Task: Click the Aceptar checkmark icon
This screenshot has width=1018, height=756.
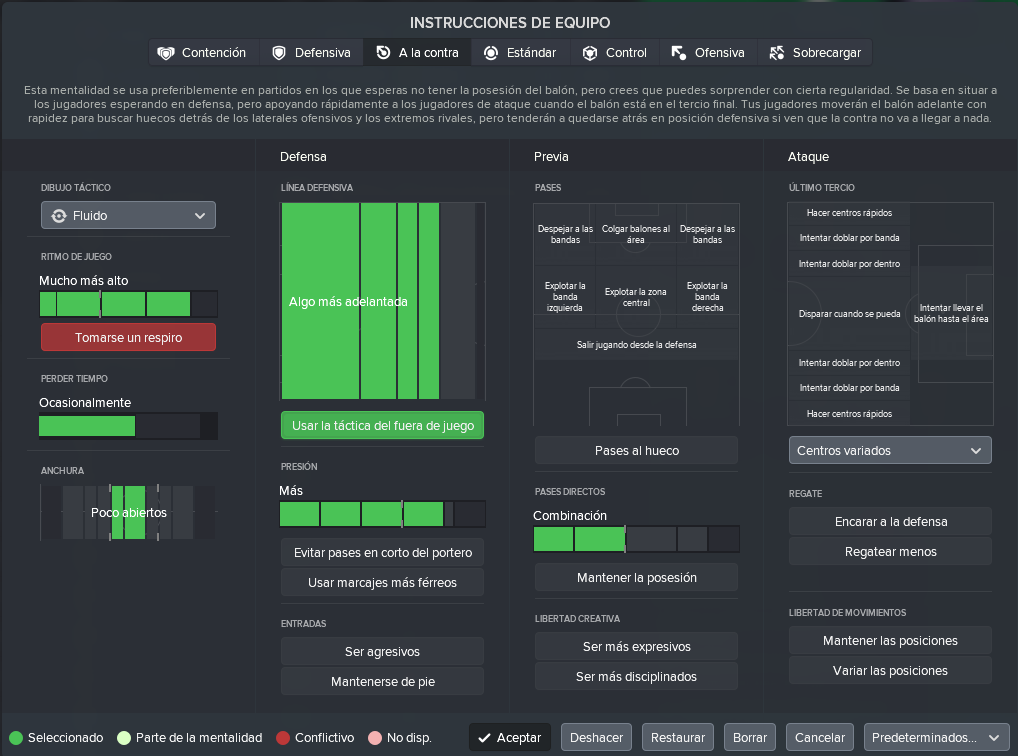Action: [x=484, y=738]
